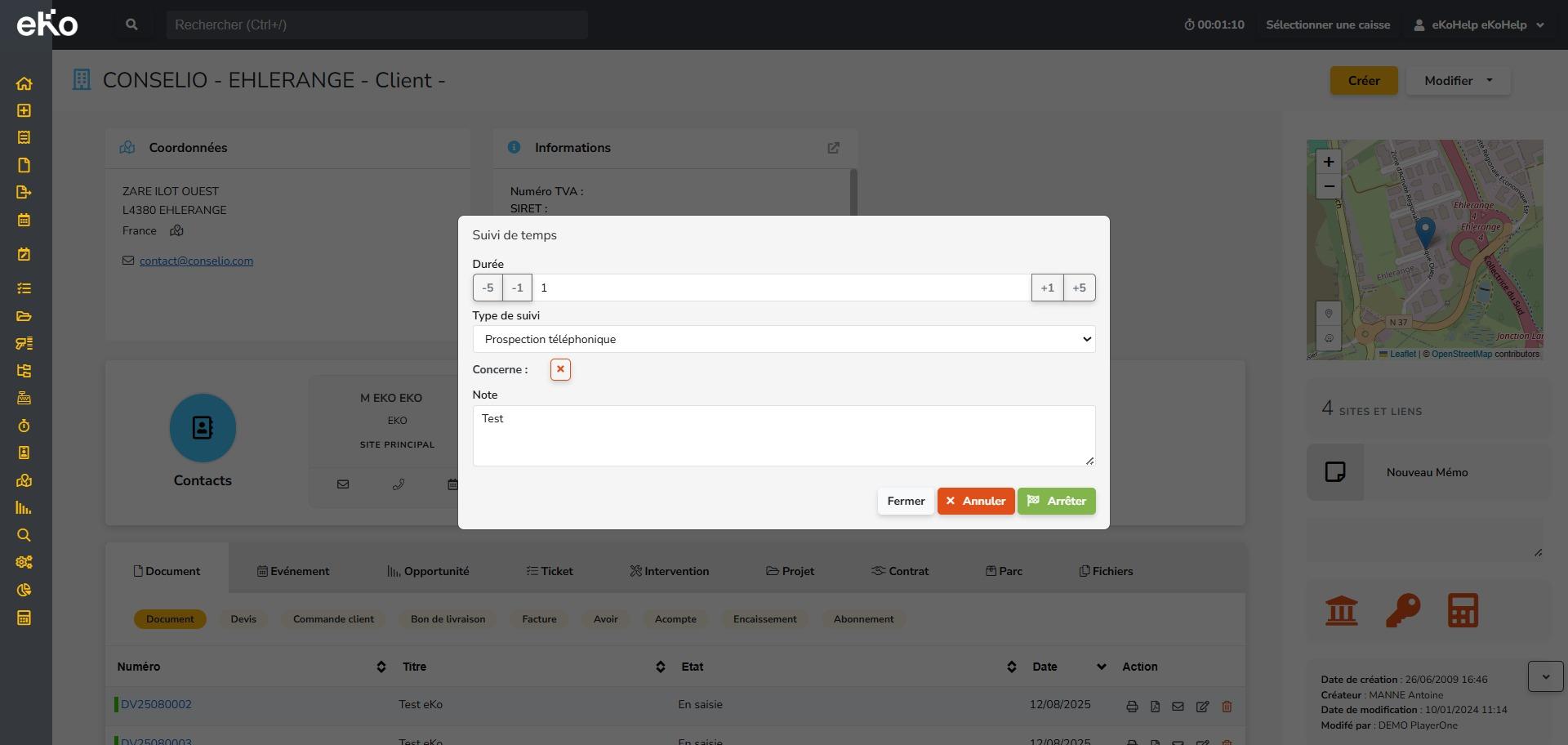This screenshot has height=745, width=1568.
Task: Zoom in on the map
Action: 1329,162
